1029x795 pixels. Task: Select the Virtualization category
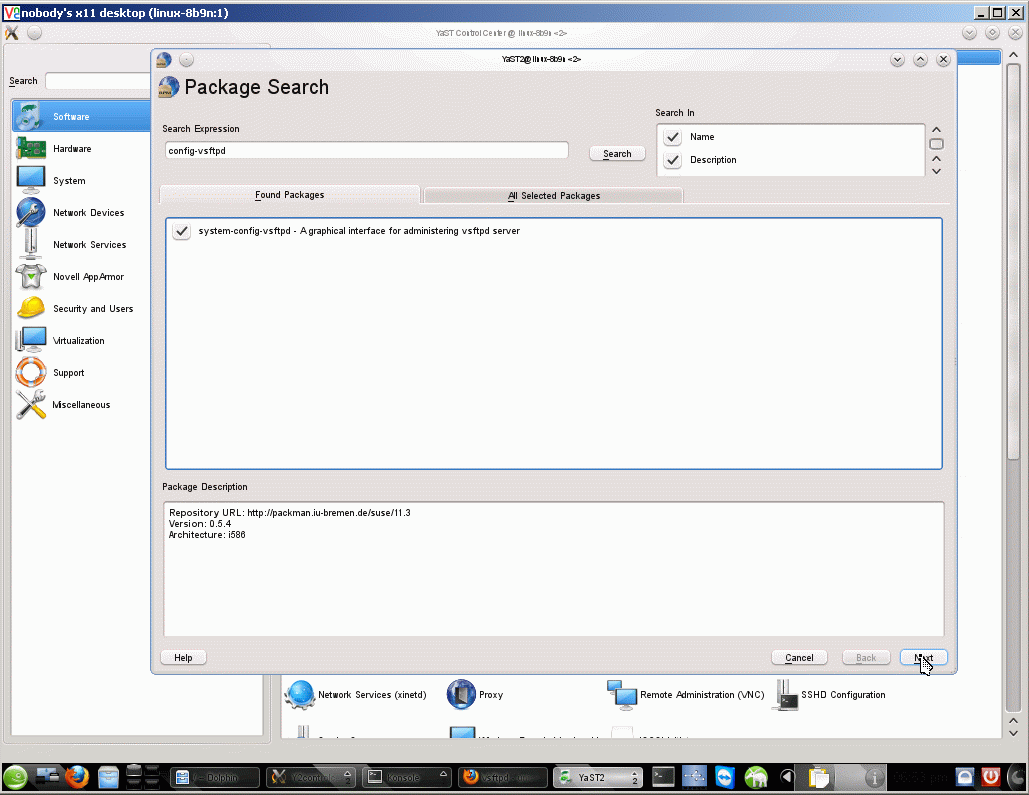(x=78, y=341)
